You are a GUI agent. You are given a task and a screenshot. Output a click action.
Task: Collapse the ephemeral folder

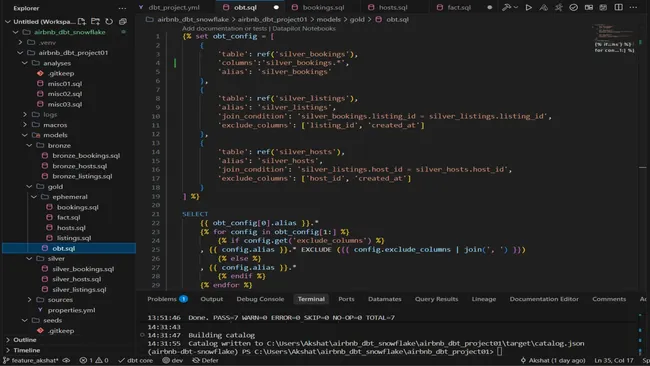click(34, 197)
